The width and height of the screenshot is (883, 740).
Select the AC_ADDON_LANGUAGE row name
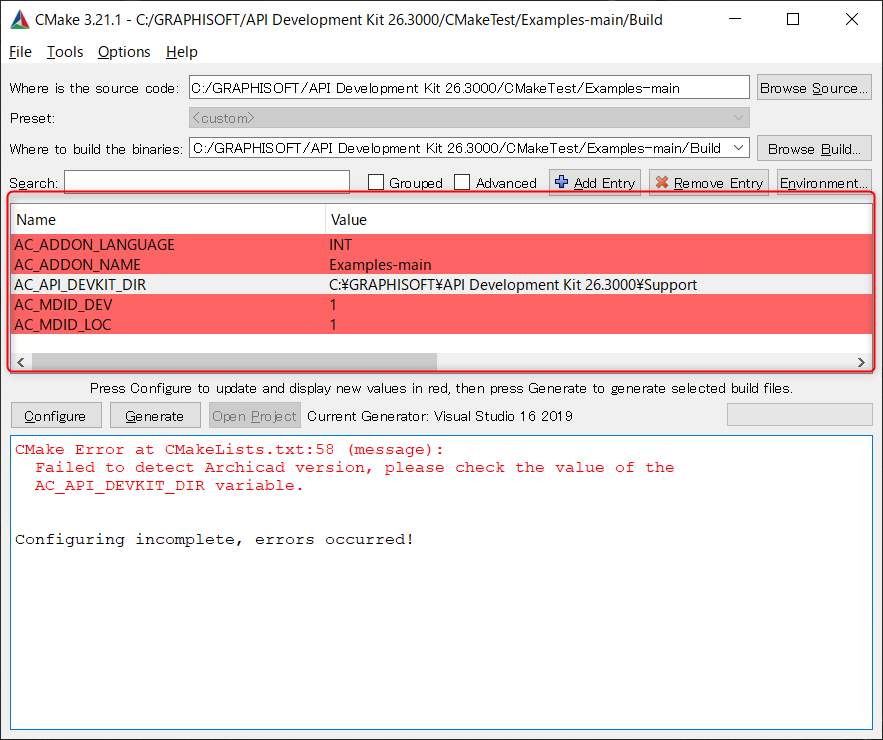click(x=94, y=244)
